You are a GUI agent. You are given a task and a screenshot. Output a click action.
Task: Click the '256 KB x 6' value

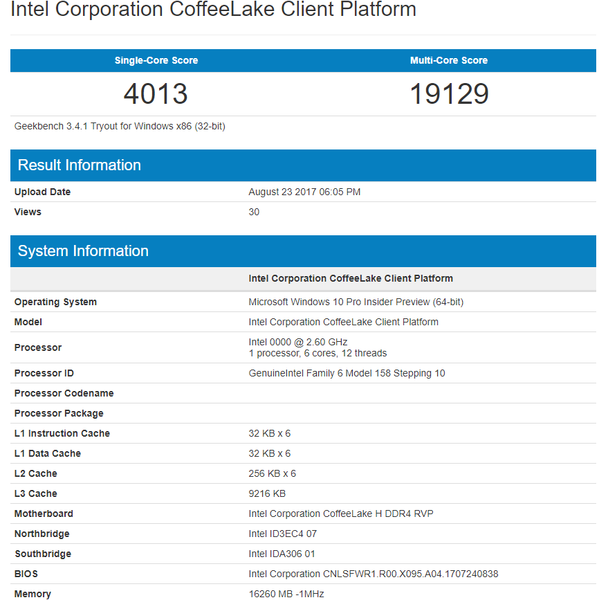(x=272, y=473)
